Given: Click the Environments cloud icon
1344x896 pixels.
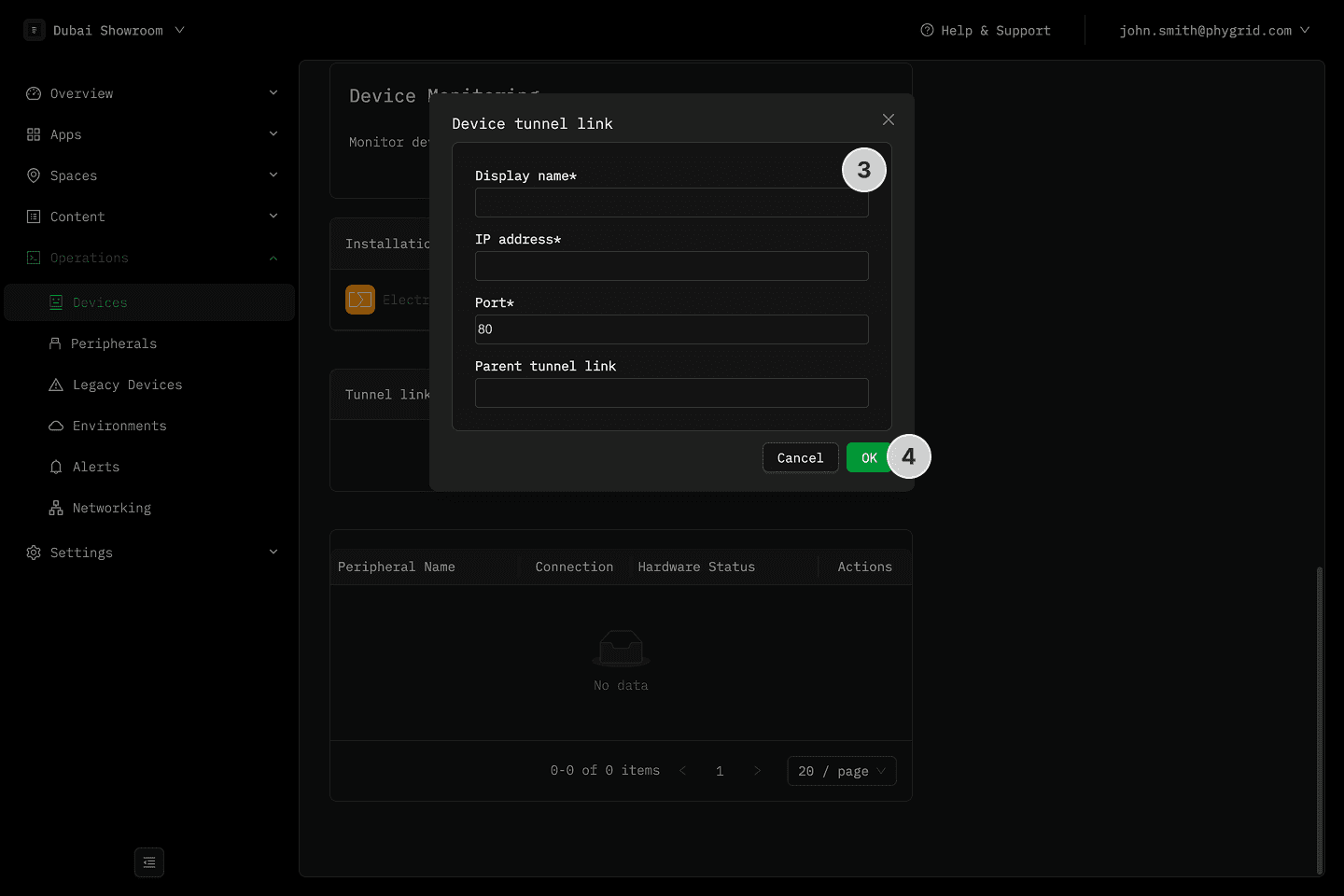Looking at the screenshot, I should click(x=56, y=426).
